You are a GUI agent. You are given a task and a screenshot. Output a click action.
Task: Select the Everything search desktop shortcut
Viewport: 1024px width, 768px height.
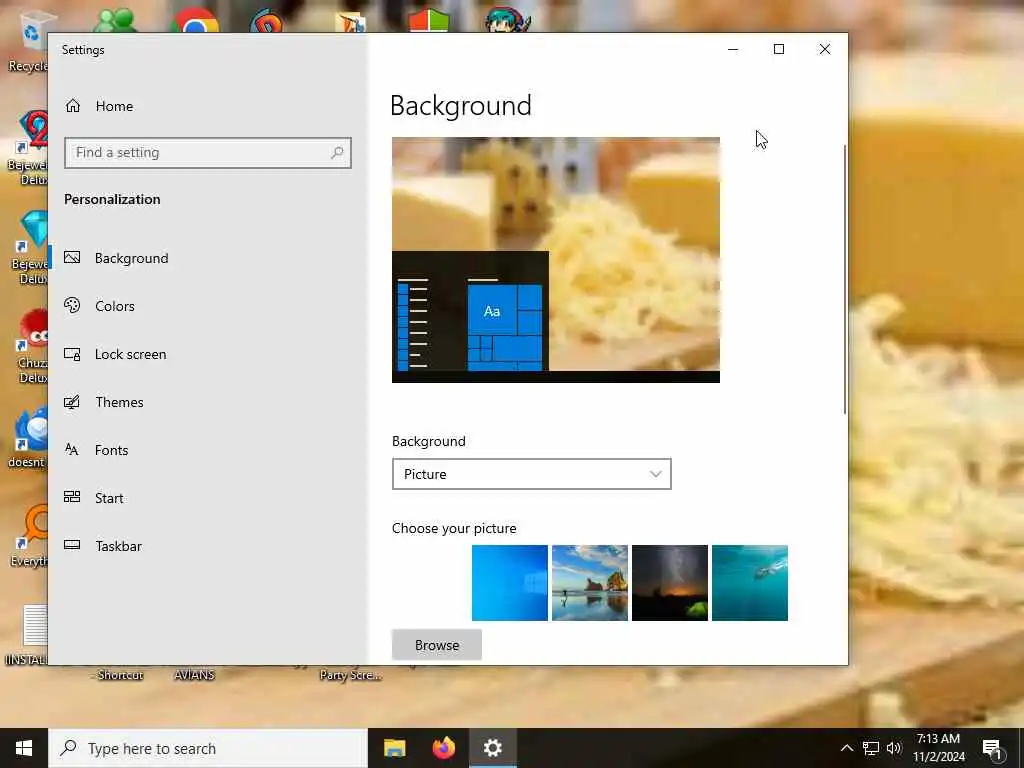click(30, 536)
